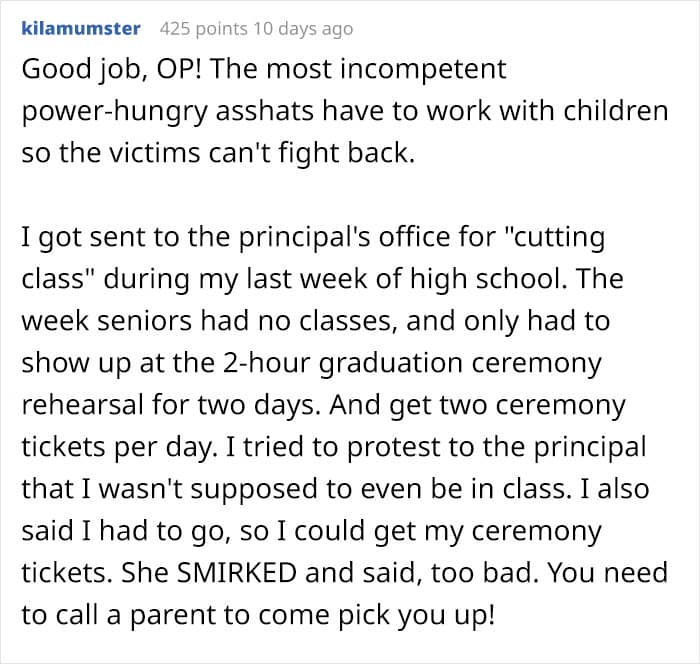
Task: Click the phrase 'protest to the principal'
Action: coord(496,447)
